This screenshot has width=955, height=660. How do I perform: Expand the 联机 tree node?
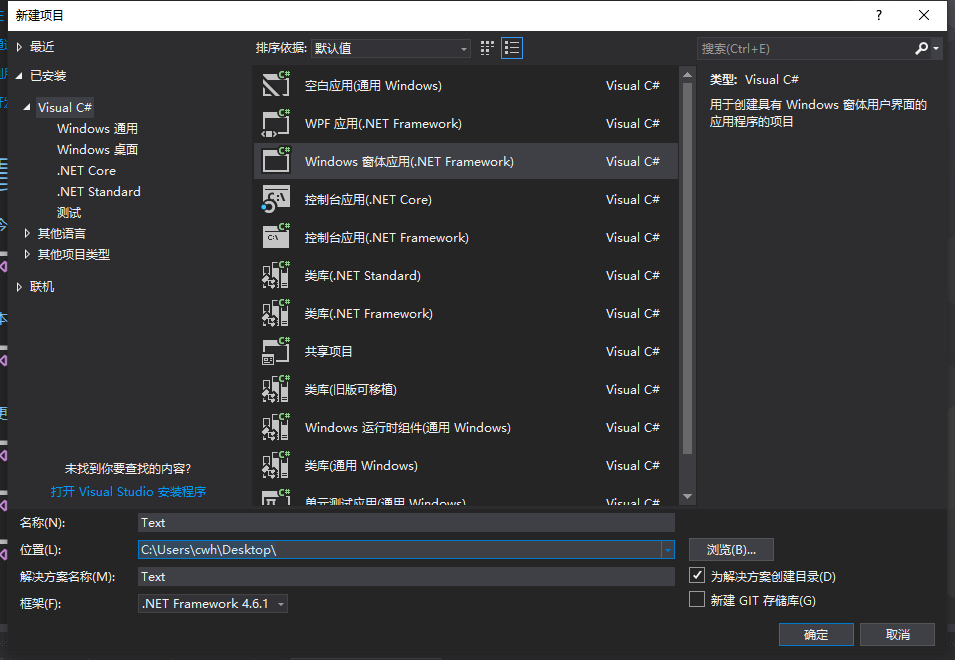coord(19,287)
